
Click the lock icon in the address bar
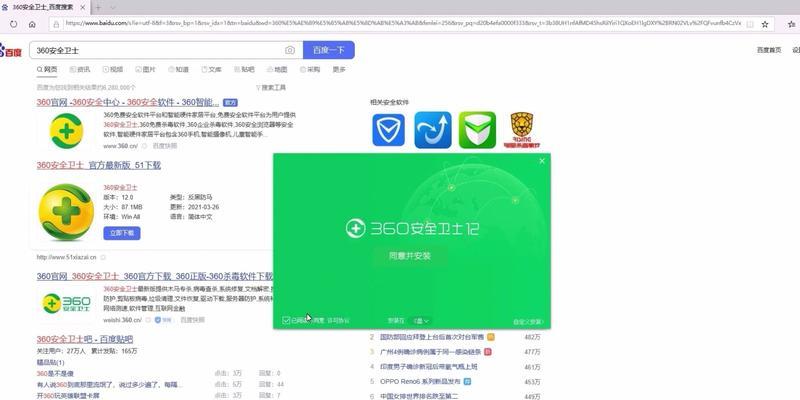click(56, 24)
